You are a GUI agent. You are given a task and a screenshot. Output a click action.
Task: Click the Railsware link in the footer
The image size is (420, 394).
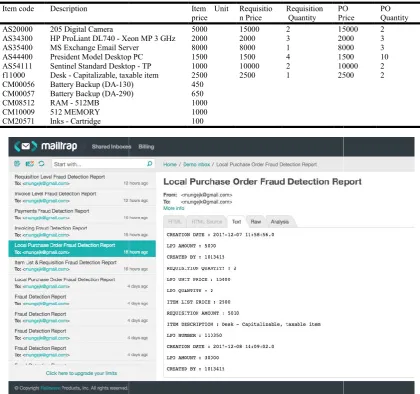click(50, 388)
